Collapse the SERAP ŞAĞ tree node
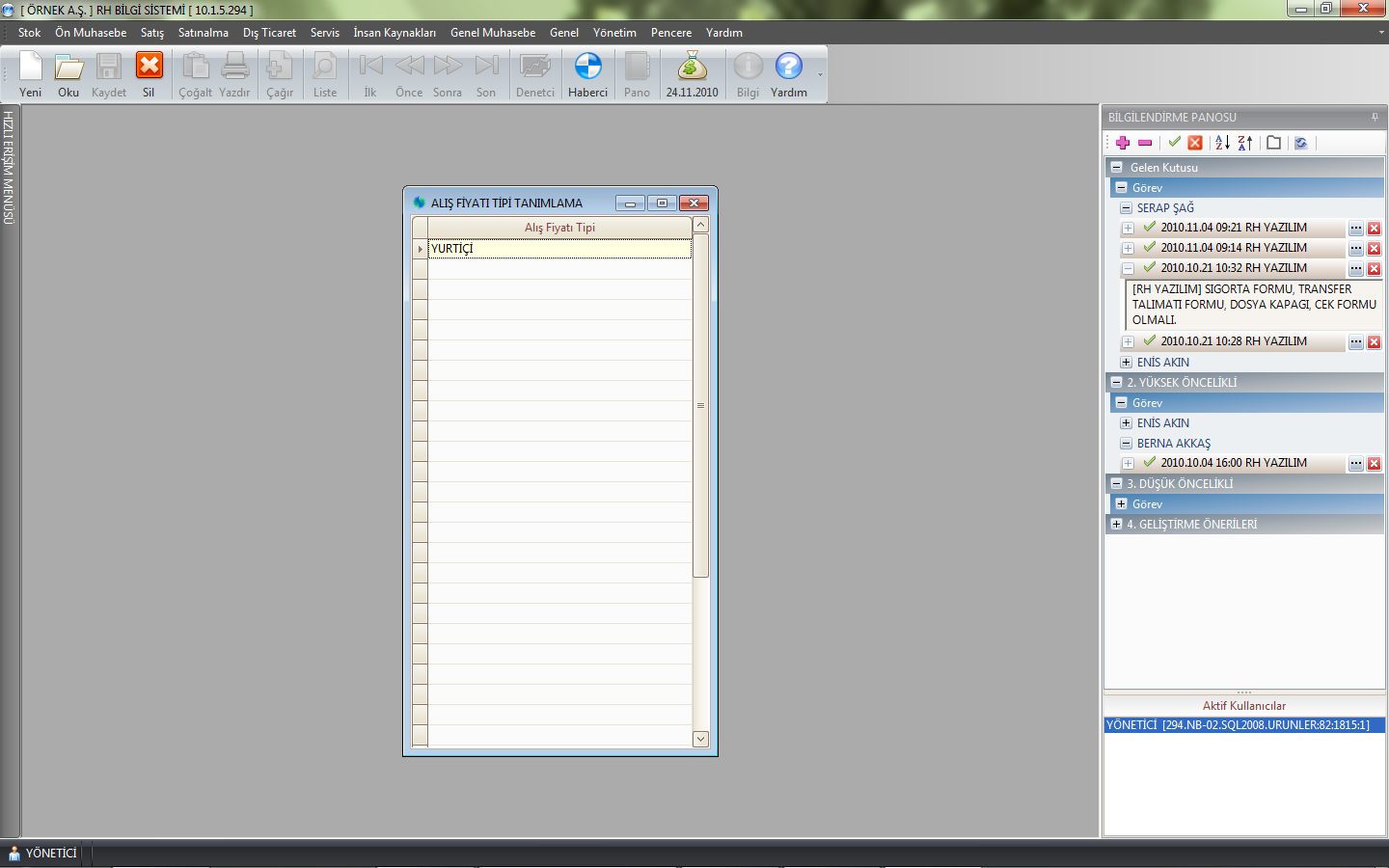 (x=1126, y=208)
